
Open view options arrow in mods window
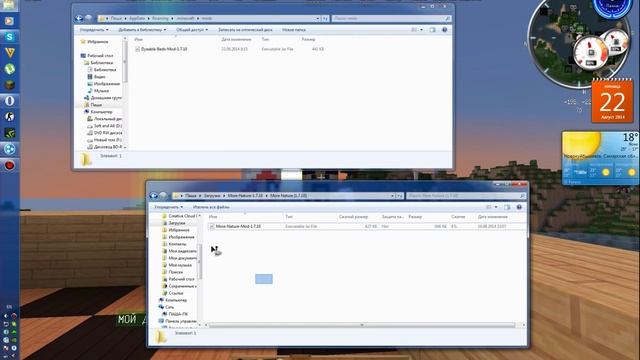tap(421, 30)
